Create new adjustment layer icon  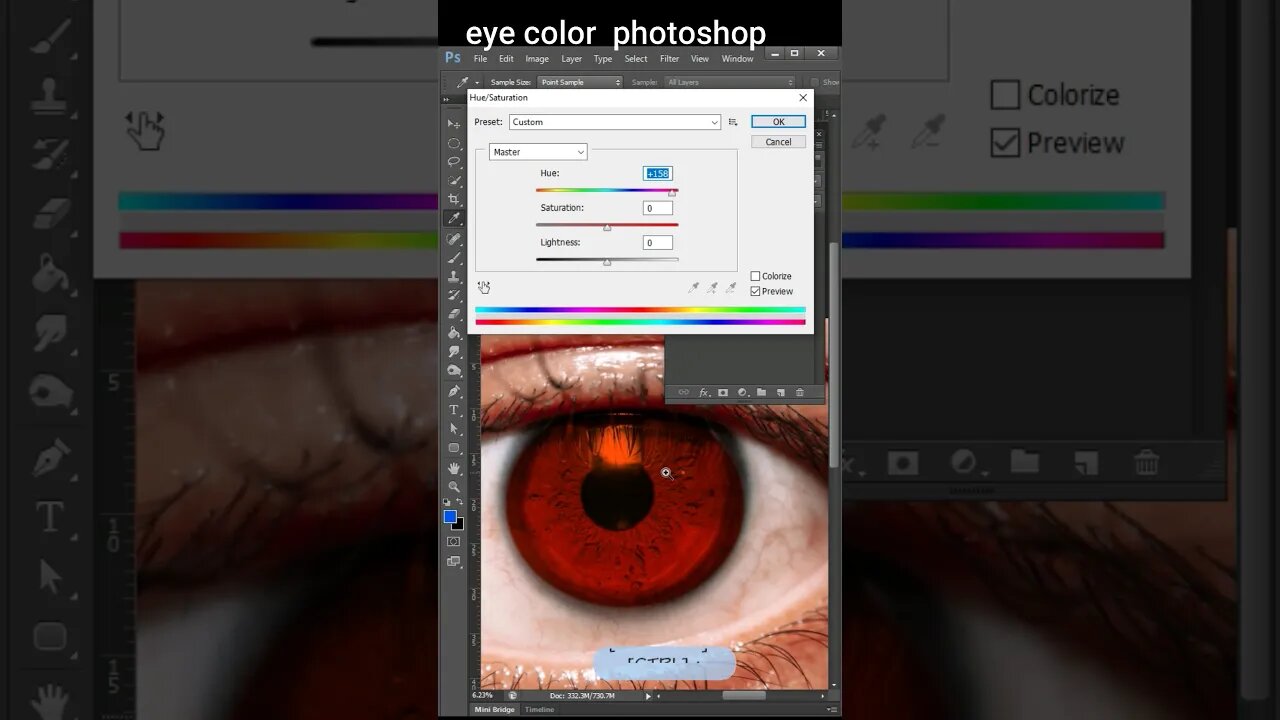743,393
